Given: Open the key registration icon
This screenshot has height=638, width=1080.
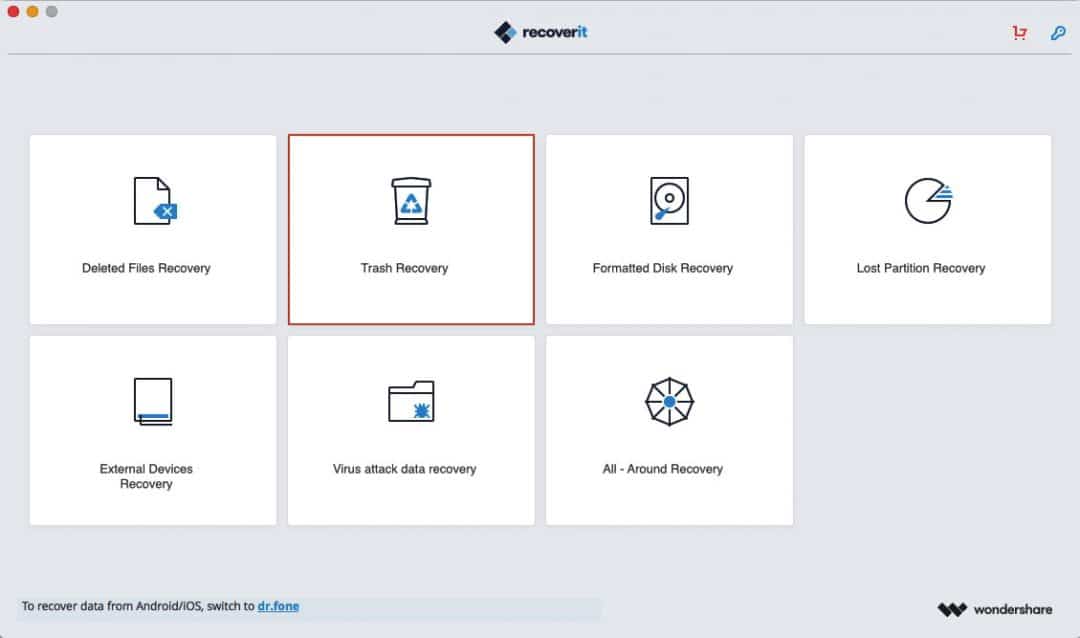Looking at the screenshot, I should 1058,32.
